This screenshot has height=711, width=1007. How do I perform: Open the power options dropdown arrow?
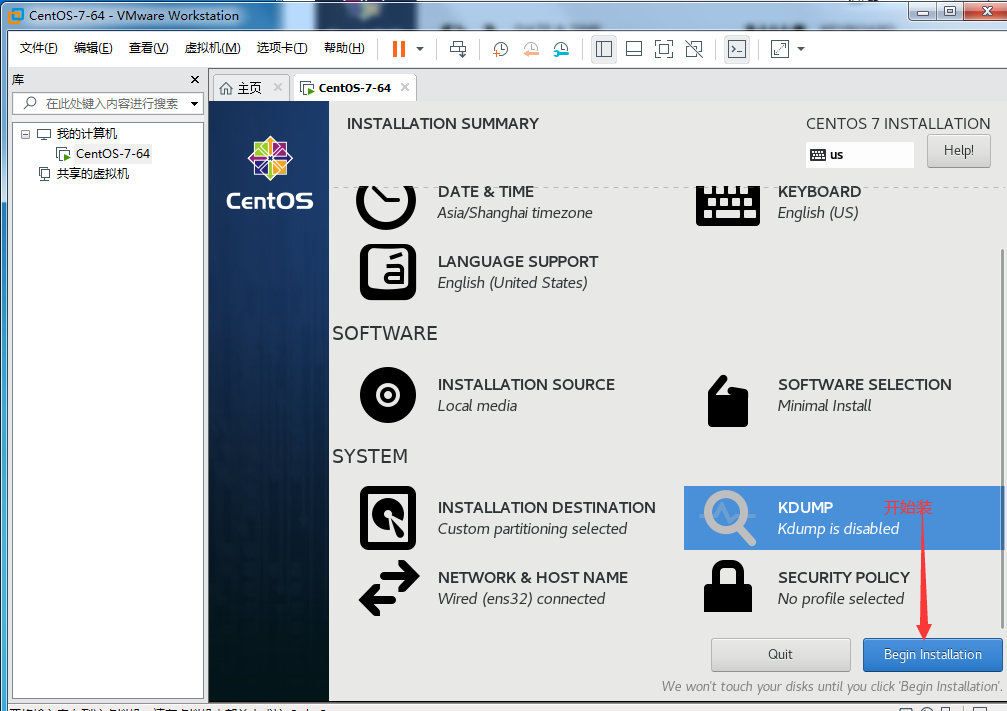click(x=420, y=49)
